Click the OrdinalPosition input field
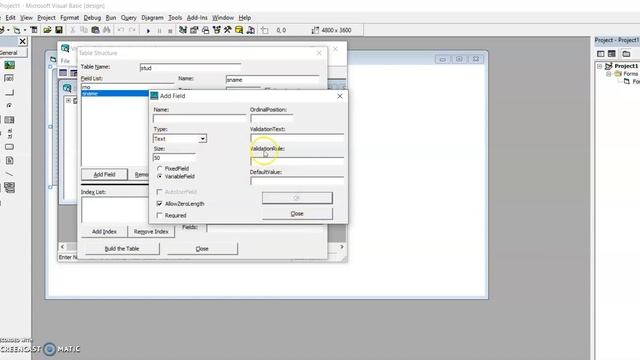 pos(271,118)
